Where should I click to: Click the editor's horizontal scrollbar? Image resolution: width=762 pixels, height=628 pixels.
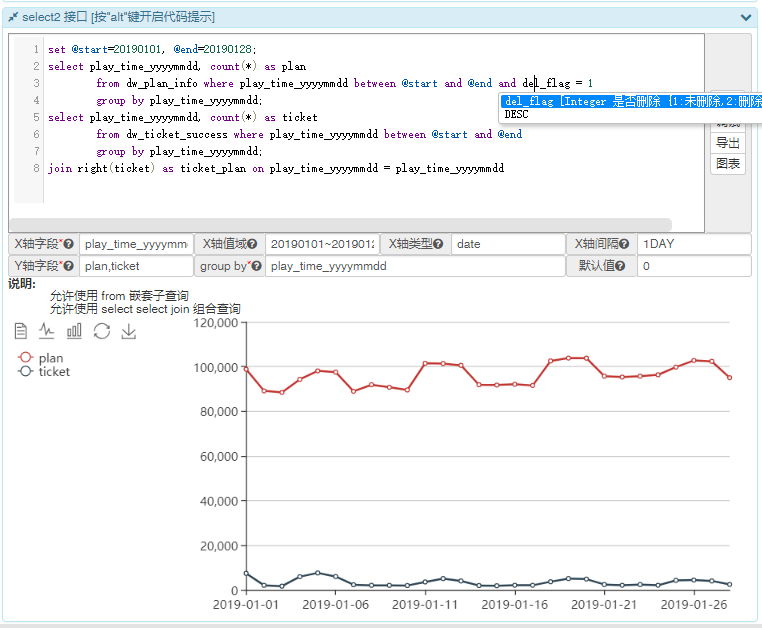pyautogui.click(x=340, y=225)
